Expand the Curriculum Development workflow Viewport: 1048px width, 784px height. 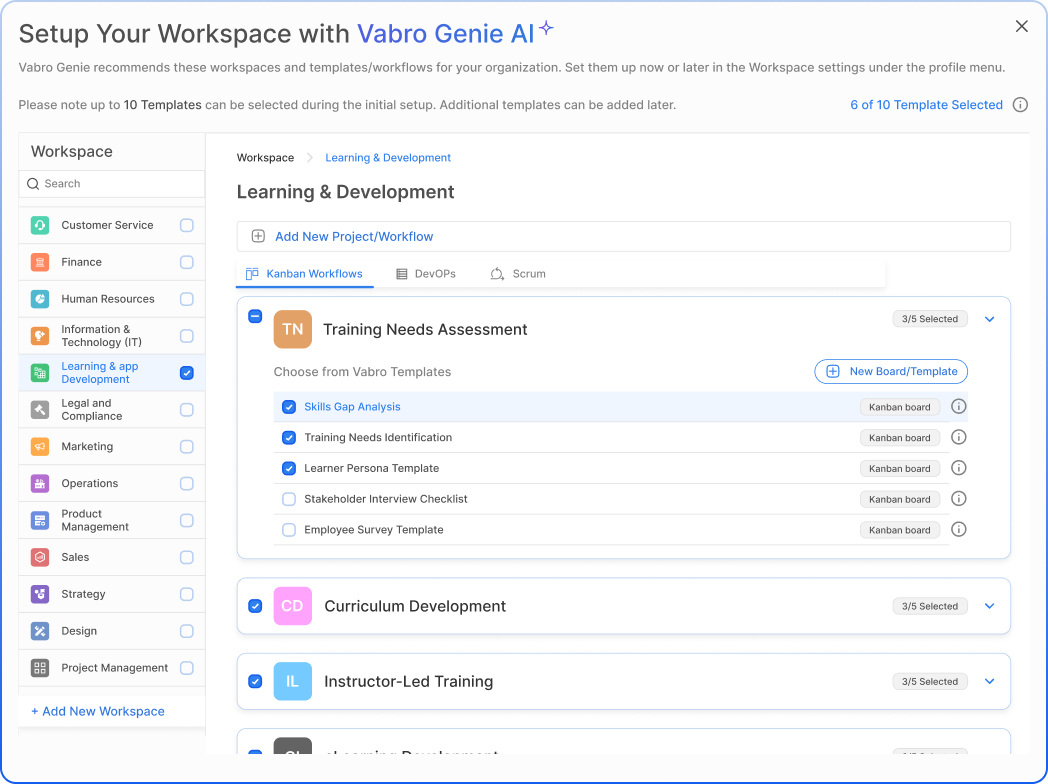pyautogui.click(x=990, y=606)
